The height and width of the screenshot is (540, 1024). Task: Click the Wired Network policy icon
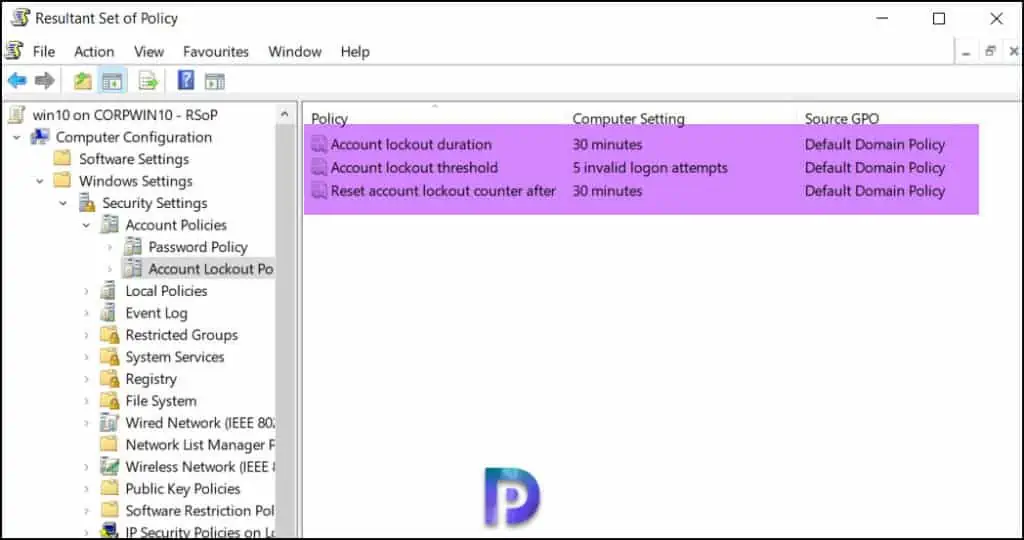[109, 423]
